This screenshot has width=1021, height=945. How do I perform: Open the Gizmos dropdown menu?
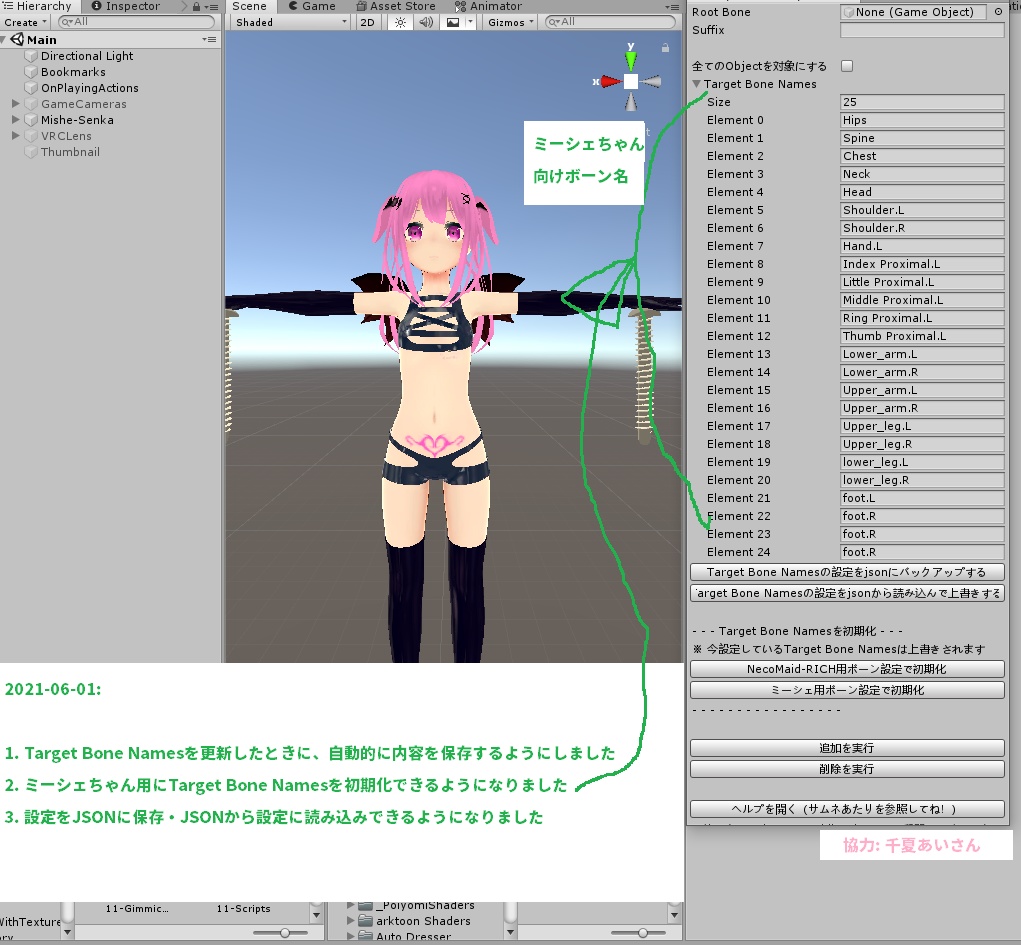[x=509, y=22]
